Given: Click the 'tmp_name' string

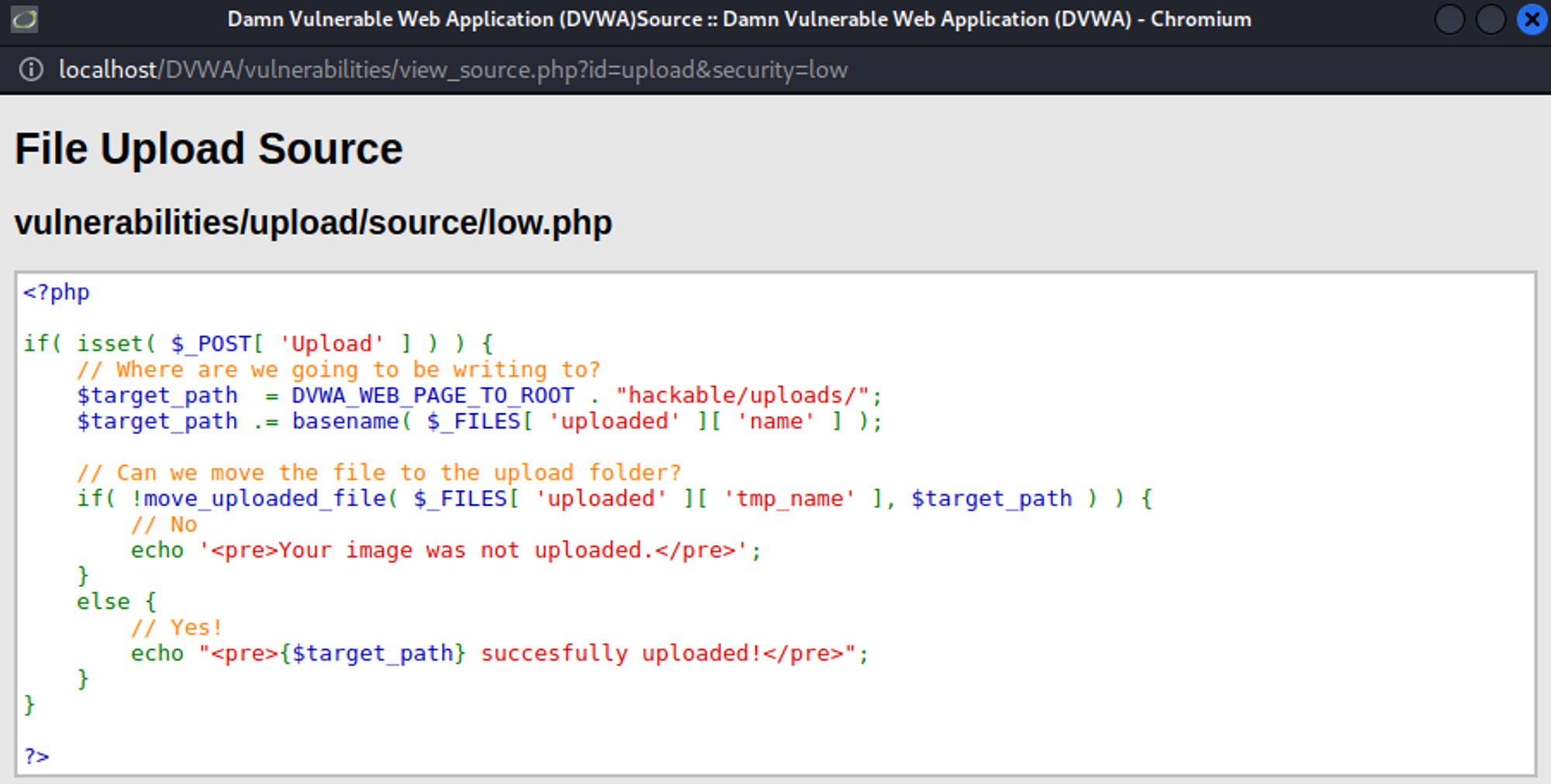Looking at the screenshot, I should (x=789, y=499).
